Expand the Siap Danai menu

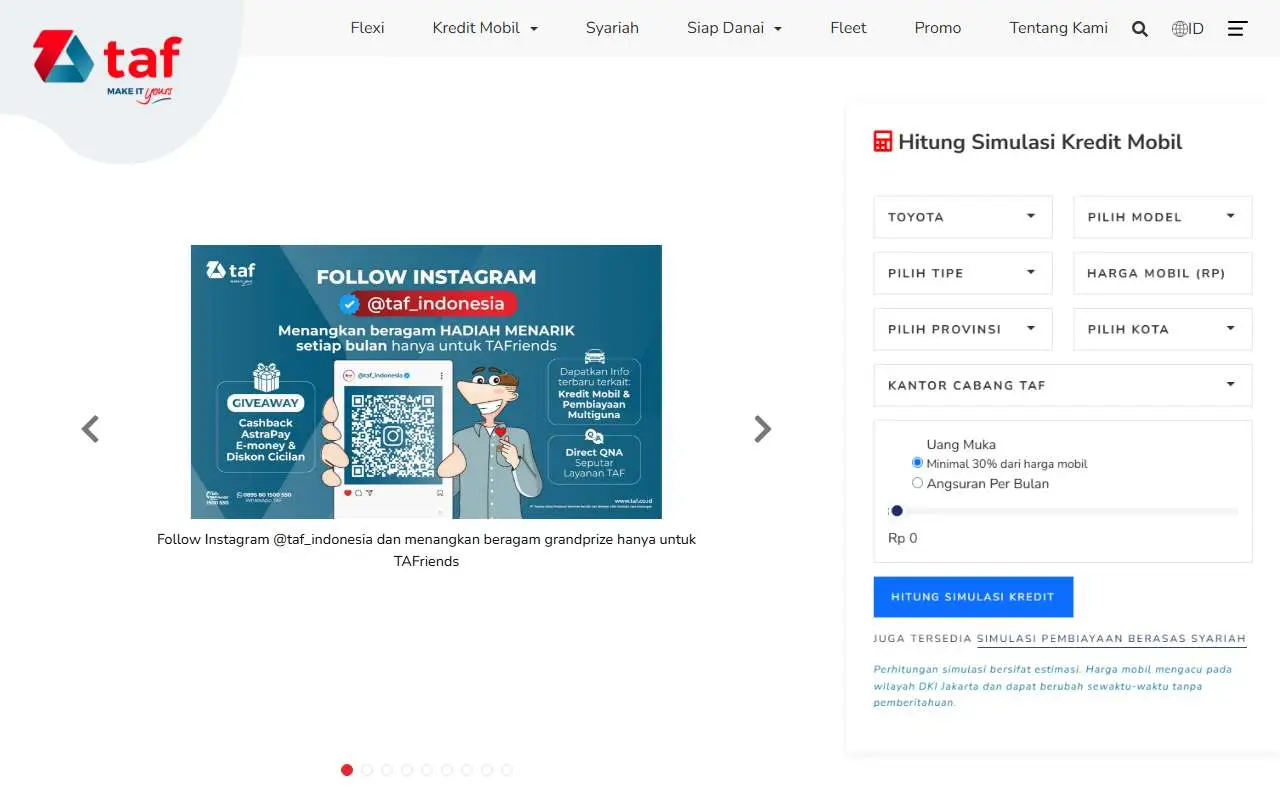pyautogui.click(x=734, y=28)
